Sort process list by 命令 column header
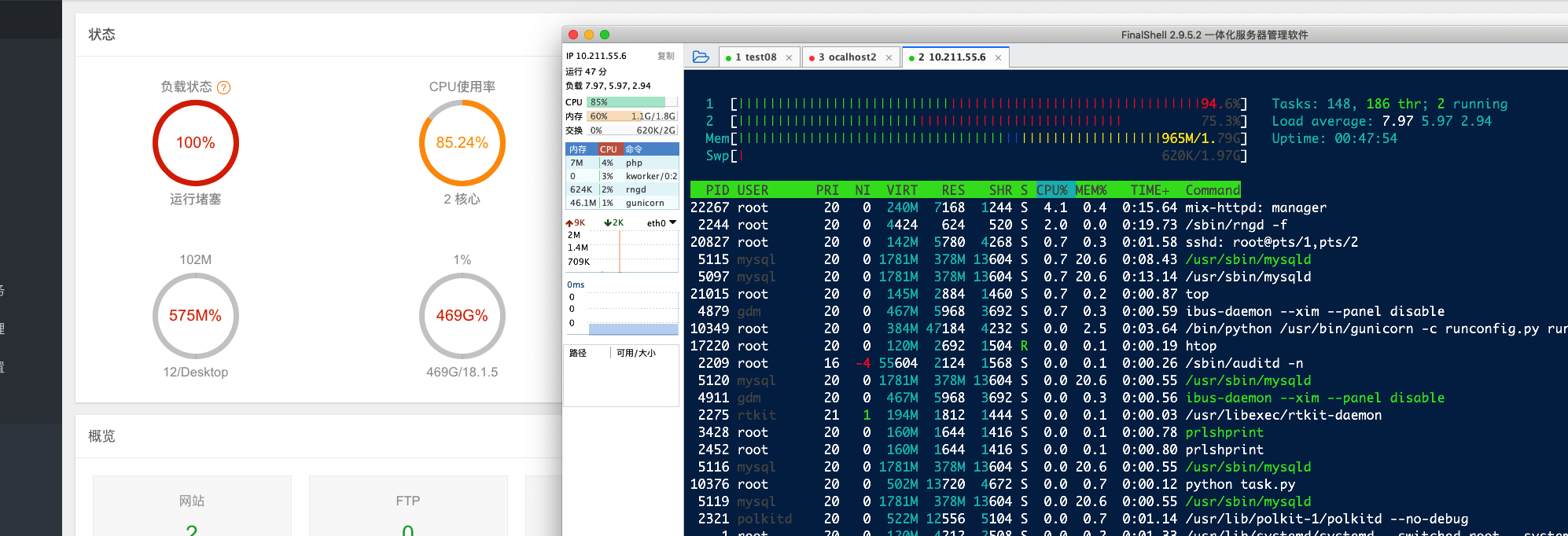1568x536 pixels. pyautogui.click(x=651, y=149)
